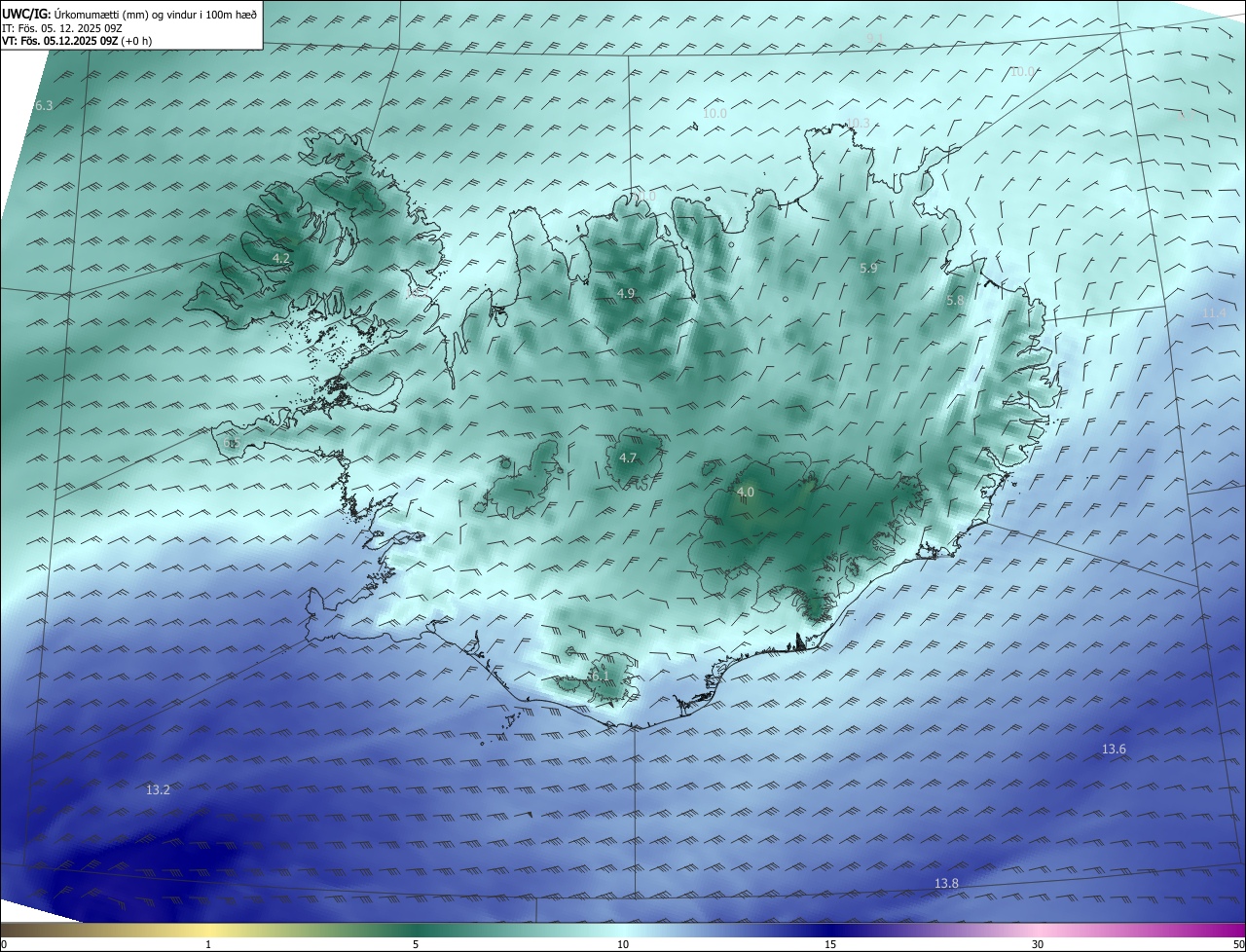This screenshot has width=1246, height=952.
Task: Click the colorbar tick label 5
Action: (416, 944)
